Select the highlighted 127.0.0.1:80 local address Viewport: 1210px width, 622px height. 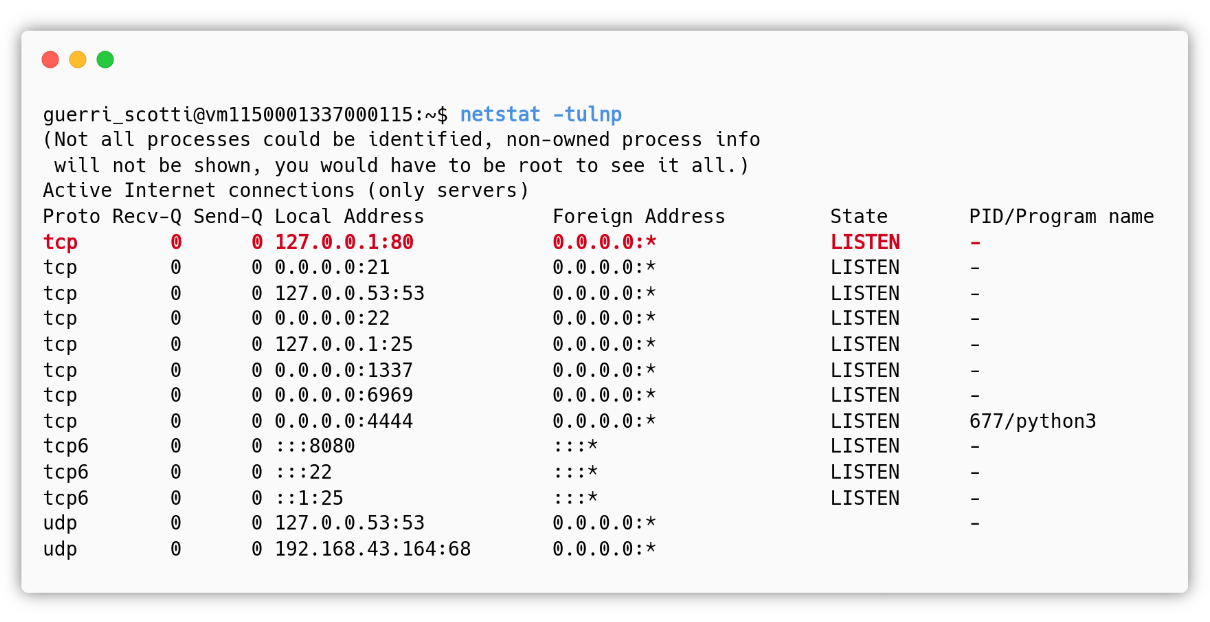(x=344, y=242)
